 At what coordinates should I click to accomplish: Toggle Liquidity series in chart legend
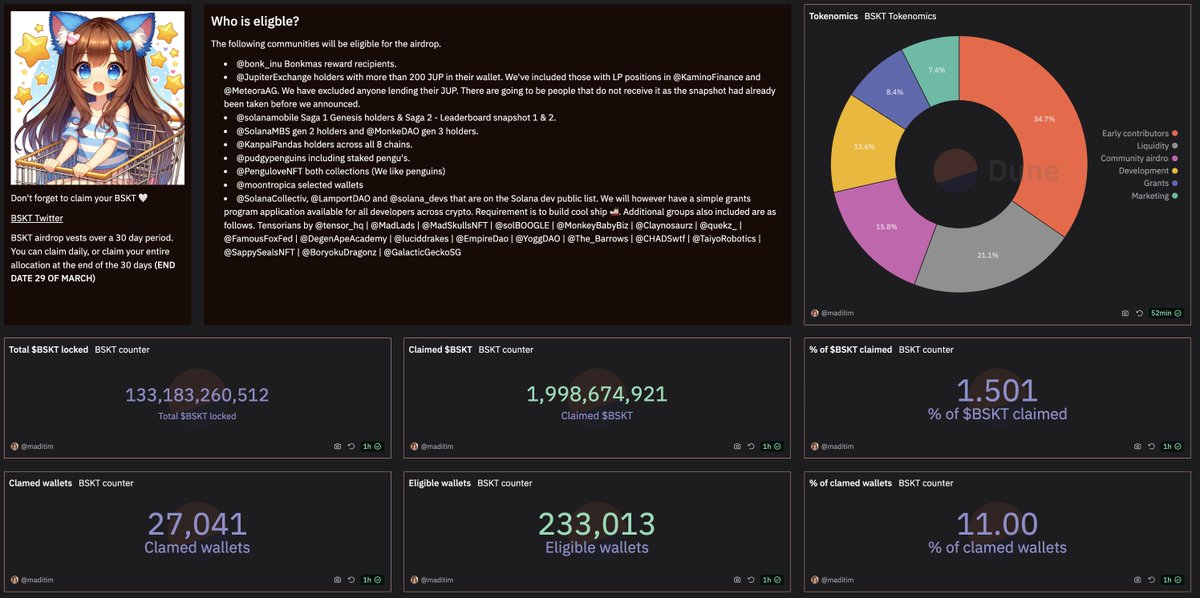click(x=1157, y=146)
